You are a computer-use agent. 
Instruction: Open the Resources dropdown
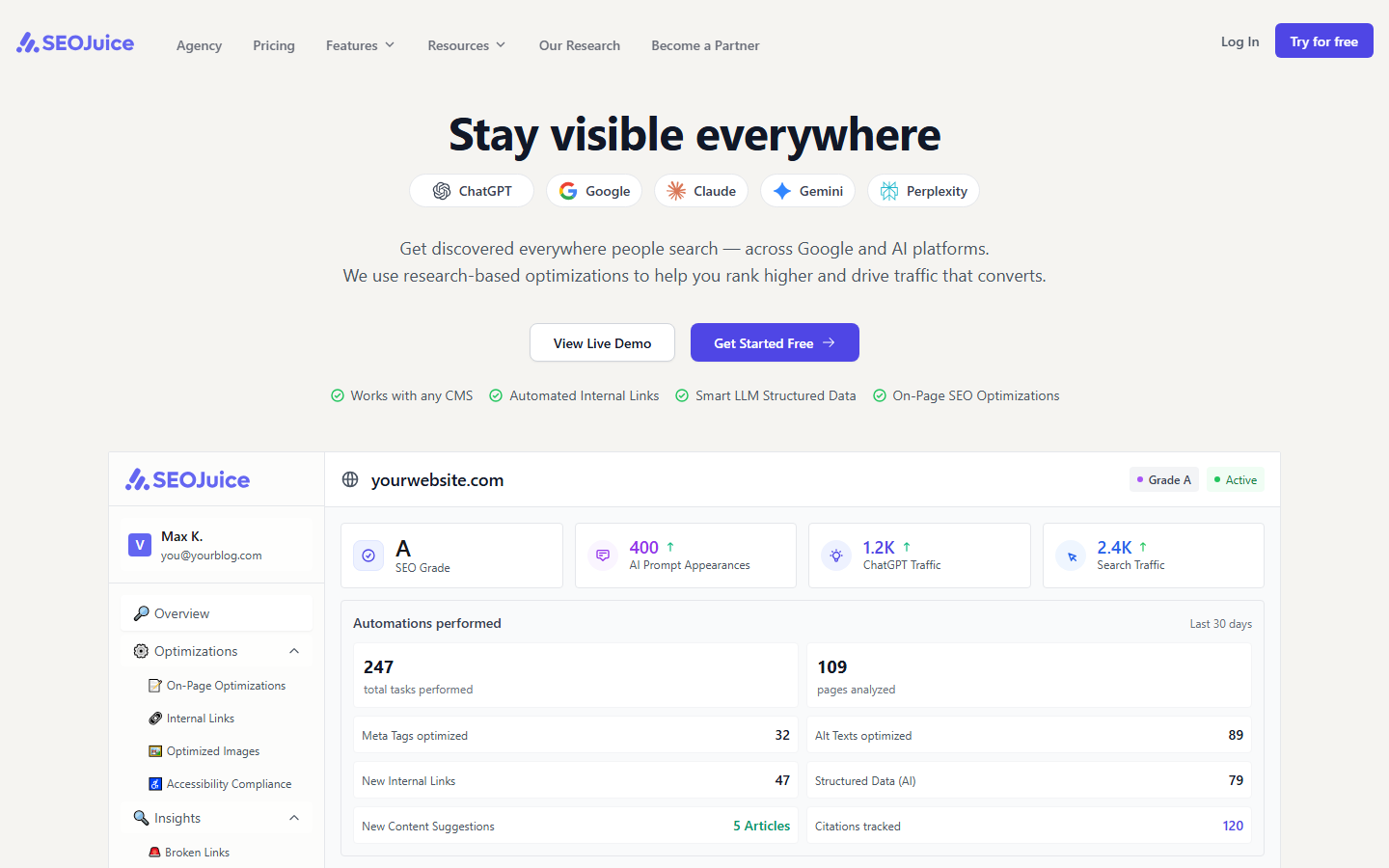(466, 45)
